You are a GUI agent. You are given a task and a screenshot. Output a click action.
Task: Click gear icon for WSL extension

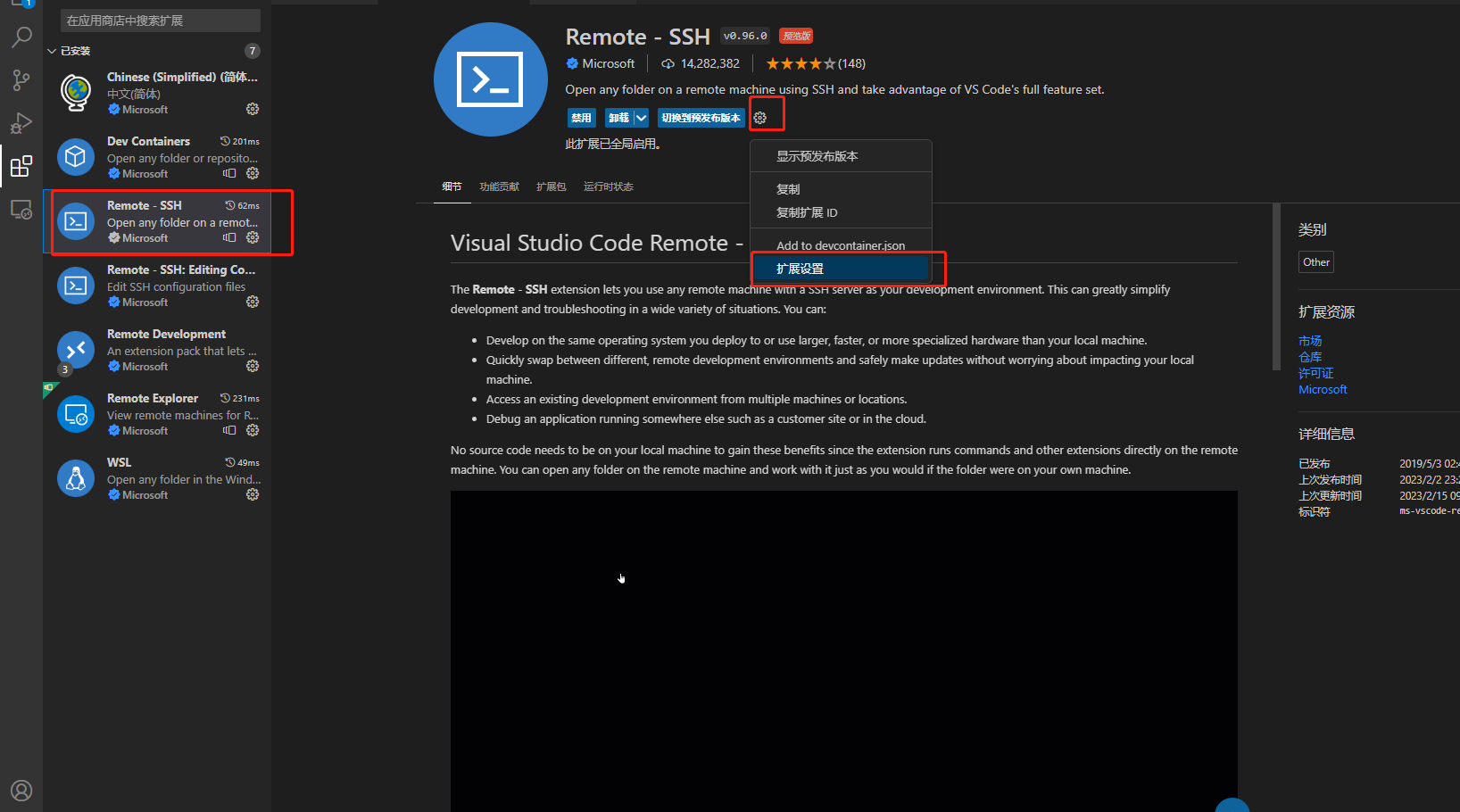click(x=253, y=494)
